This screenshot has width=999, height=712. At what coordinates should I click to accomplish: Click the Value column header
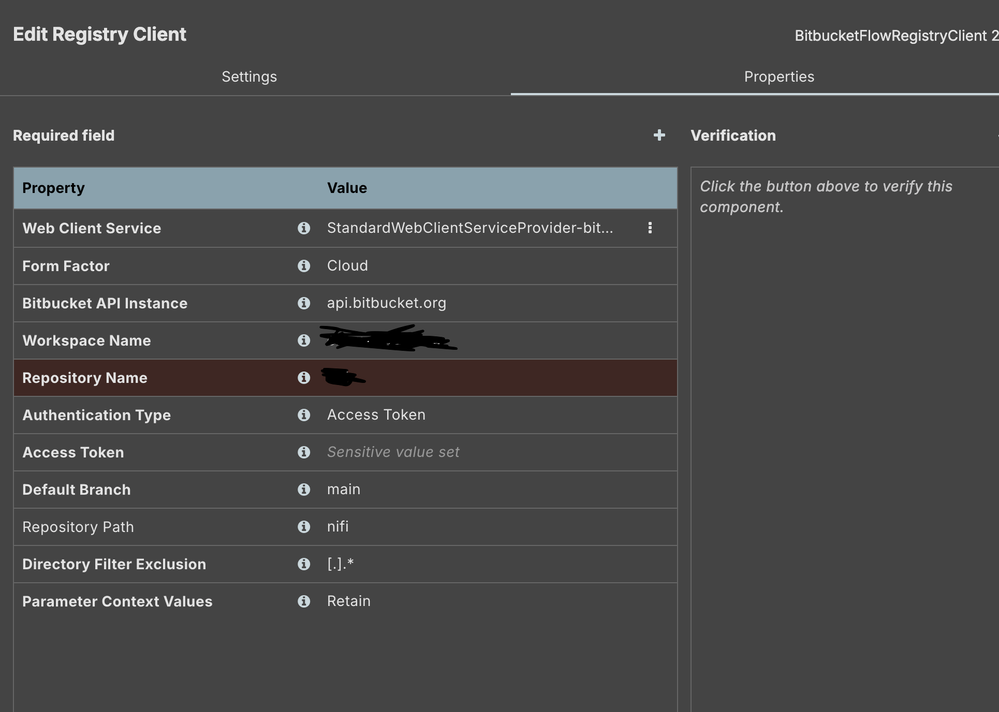tap(347, 188)
